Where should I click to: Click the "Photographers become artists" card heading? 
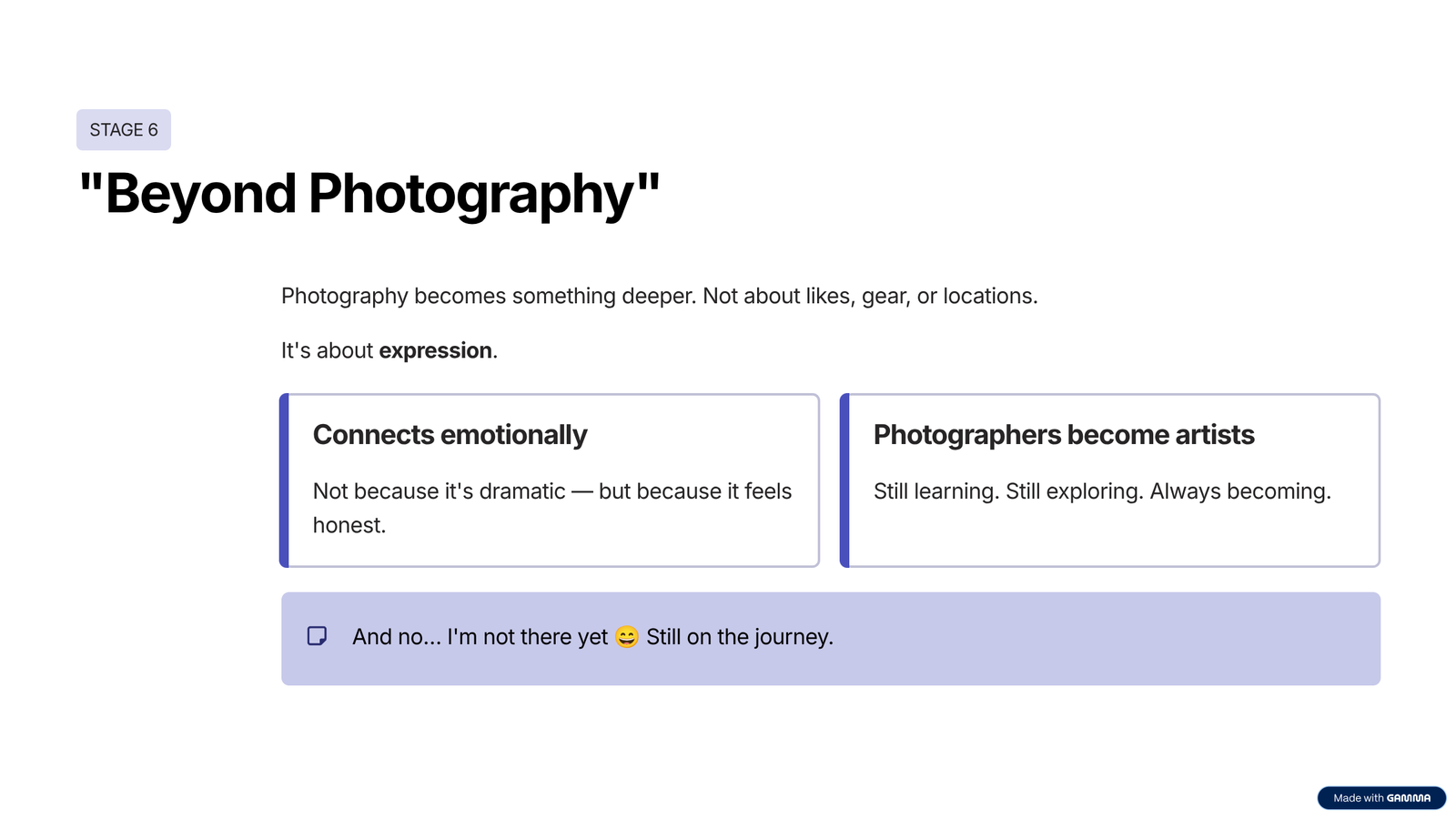pos(1063,435)
